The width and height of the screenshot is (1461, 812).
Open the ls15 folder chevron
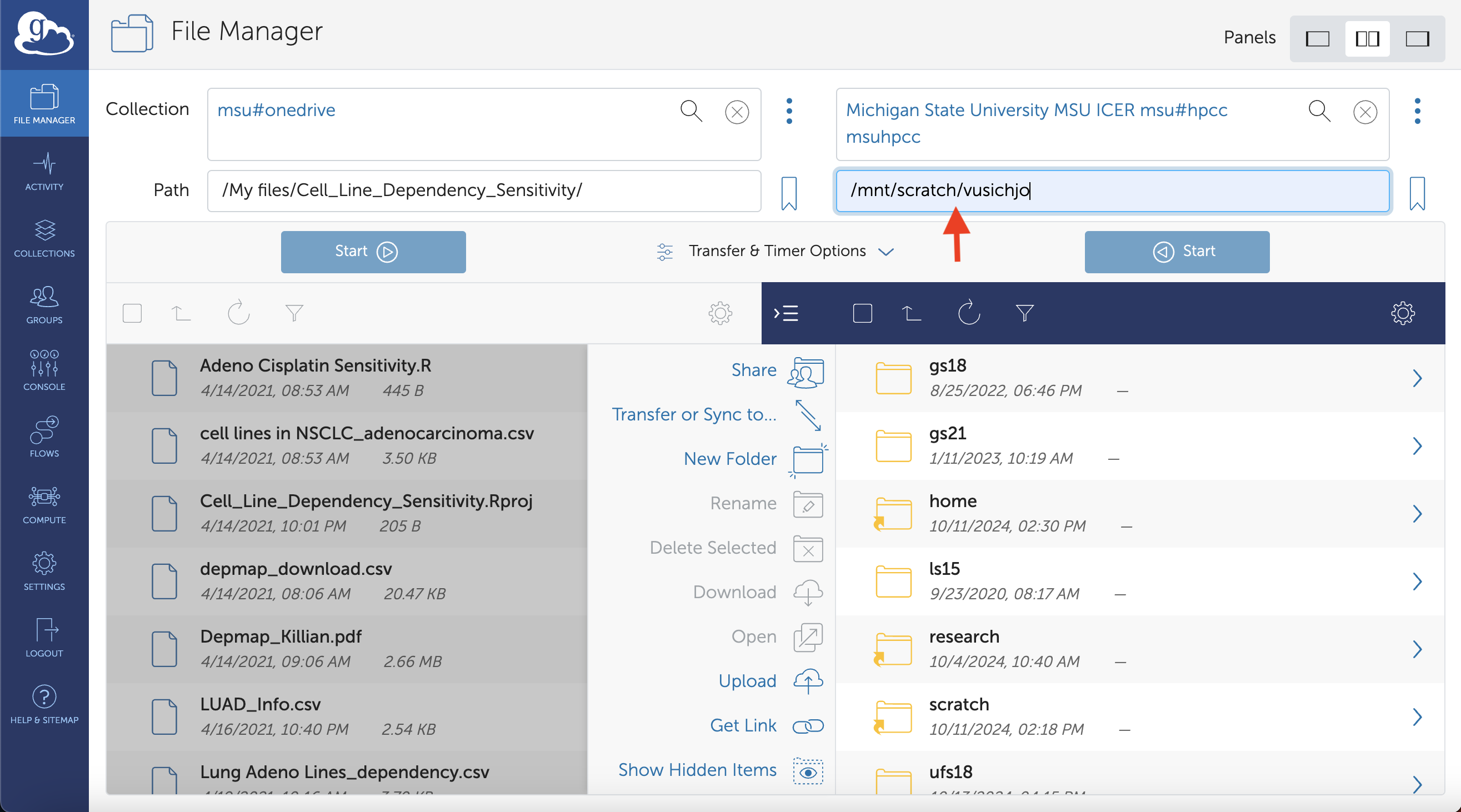pyautogui.click(x=1417, y=581)
